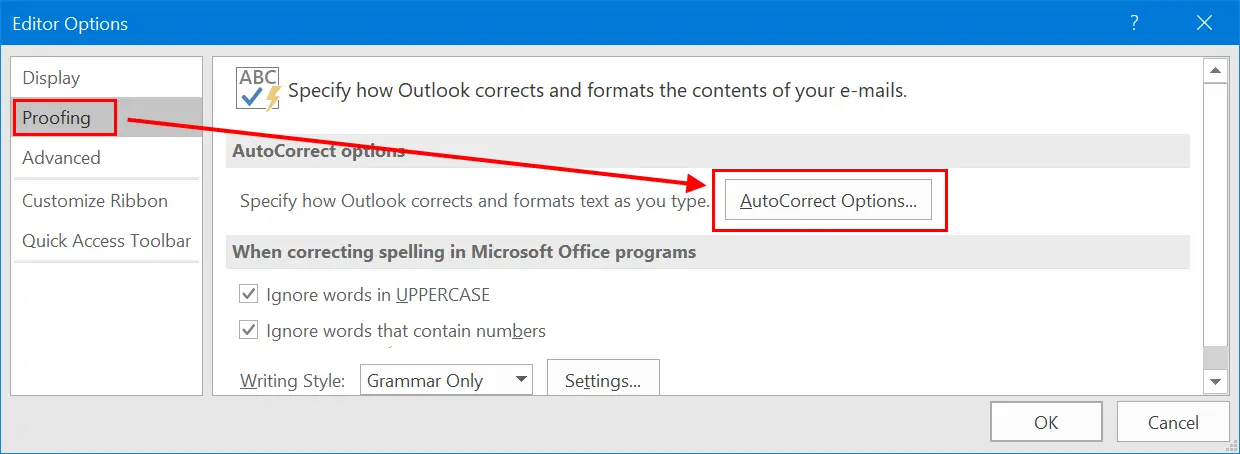Screen dimensions: 1240x454
Task: Click the scrollbar down arrow
Action: [x=1215, y=382]
